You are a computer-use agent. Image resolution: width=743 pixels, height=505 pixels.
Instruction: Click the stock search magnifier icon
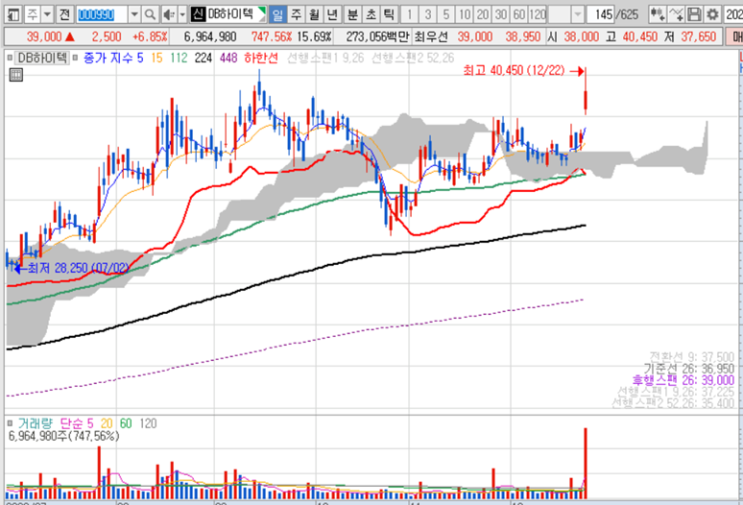[x=150, y=15]
